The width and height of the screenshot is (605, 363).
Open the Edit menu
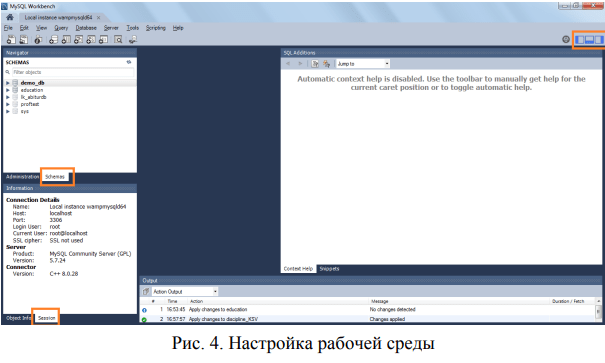click(x=24, y=28)
